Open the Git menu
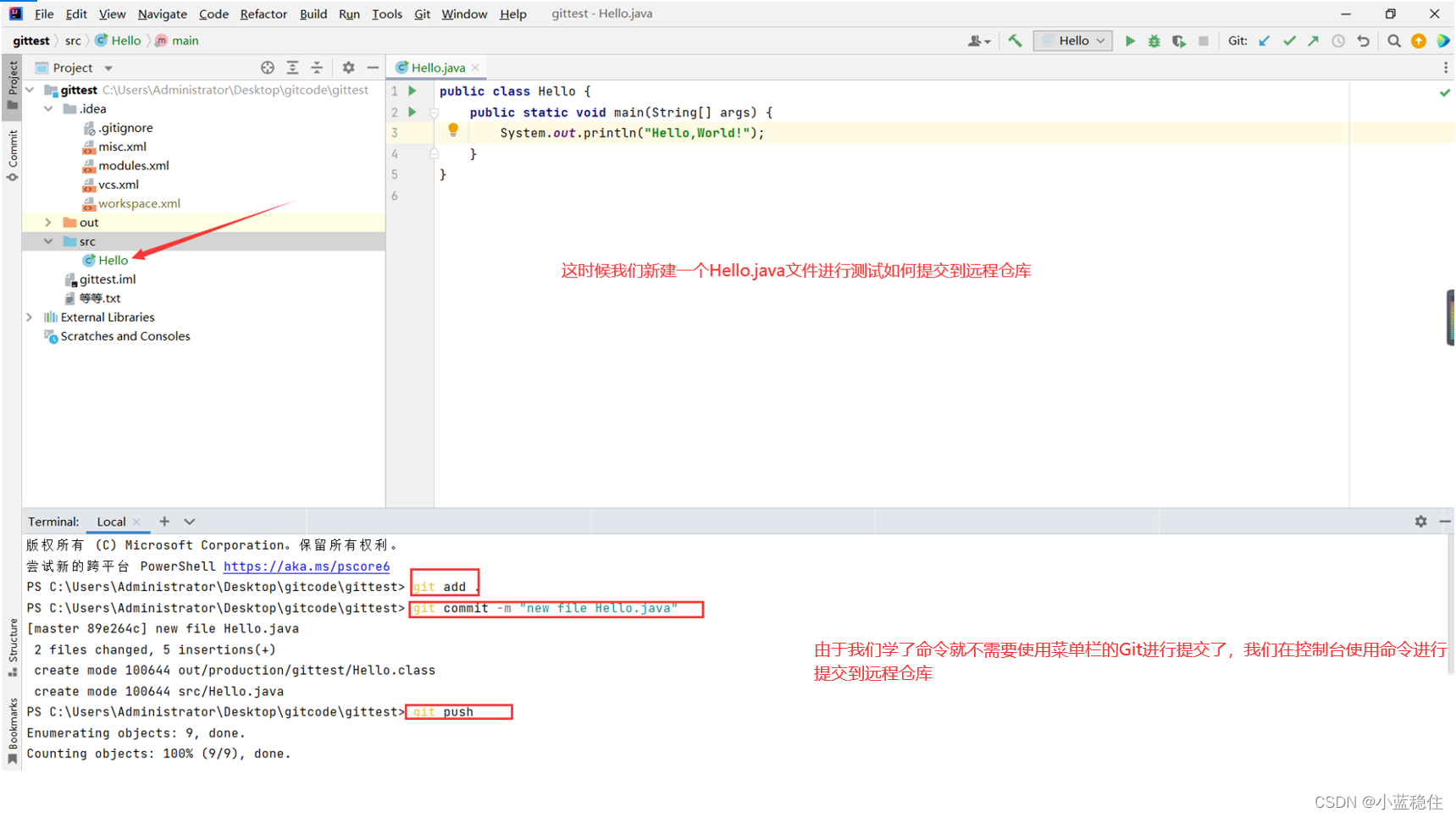 pos(422,14)
